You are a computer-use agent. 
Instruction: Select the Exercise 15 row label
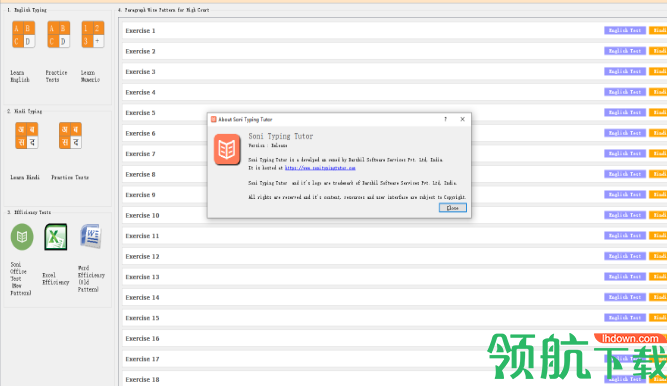tap(142, 318)
